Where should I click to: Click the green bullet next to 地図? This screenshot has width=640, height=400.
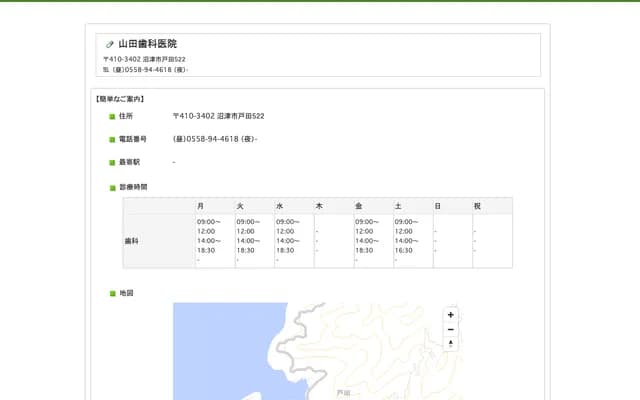pos(112,294)
